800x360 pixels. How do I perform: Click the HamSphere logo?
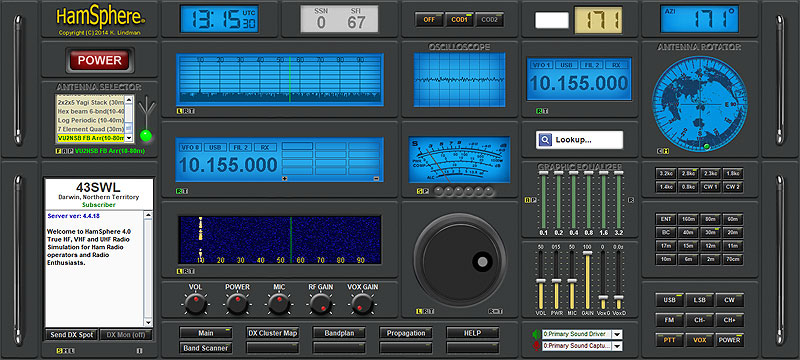101,17
